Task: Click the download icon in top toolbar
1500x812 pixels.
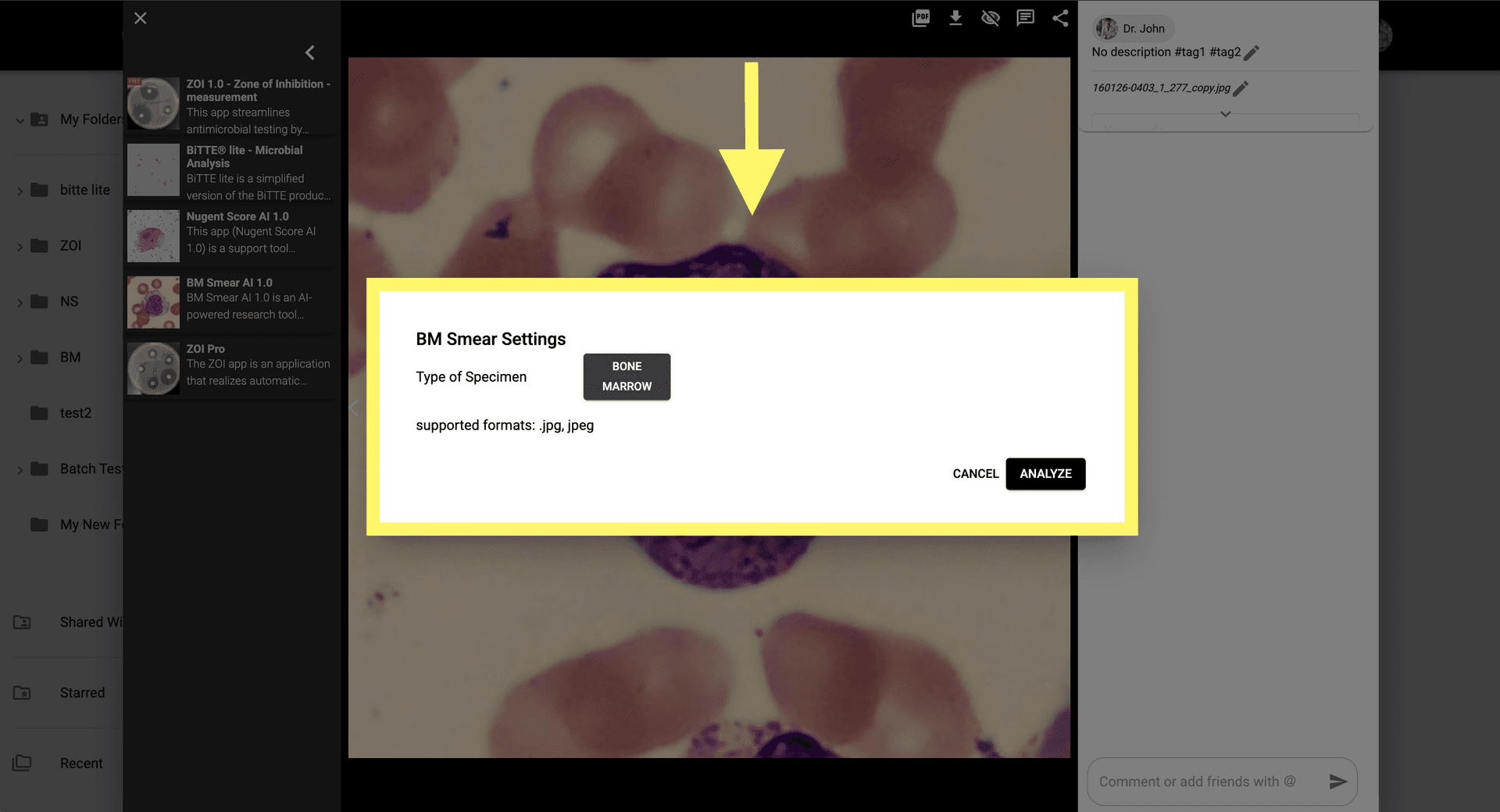Action: click(x=955, y=18)
